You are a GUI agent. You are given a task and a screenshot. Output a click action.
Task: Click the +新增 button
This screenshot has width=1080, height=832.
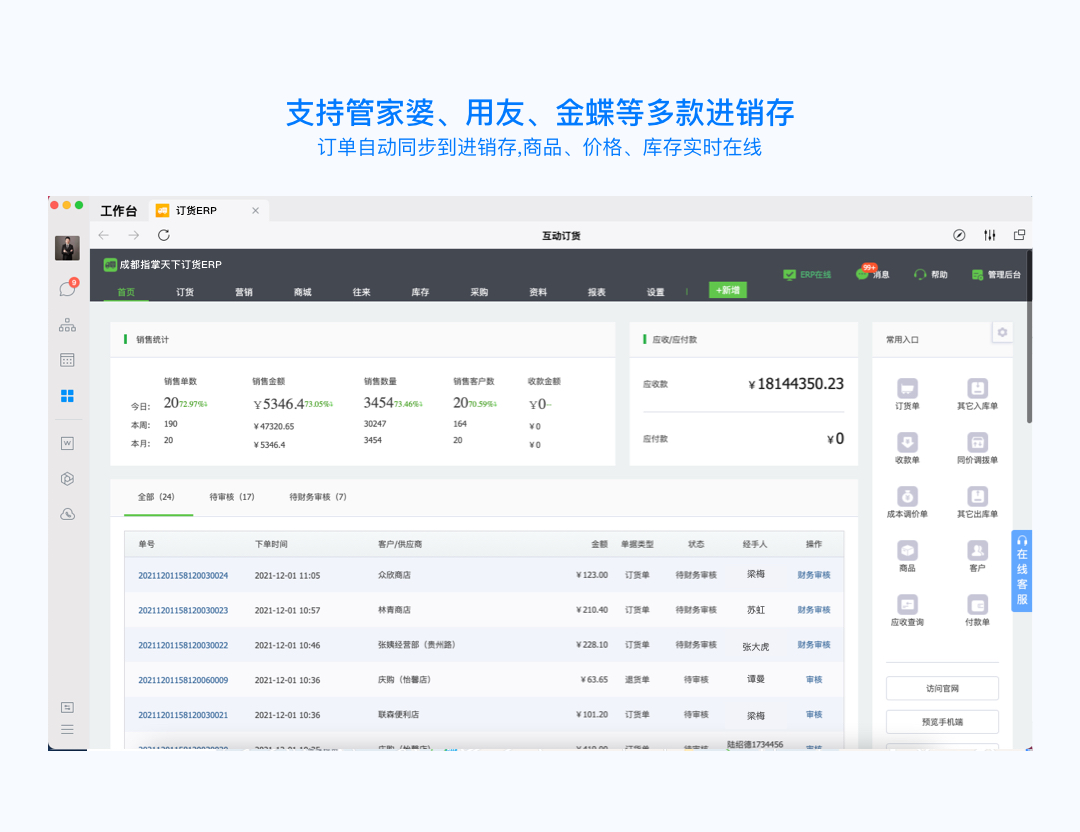(x=727, y=291)
